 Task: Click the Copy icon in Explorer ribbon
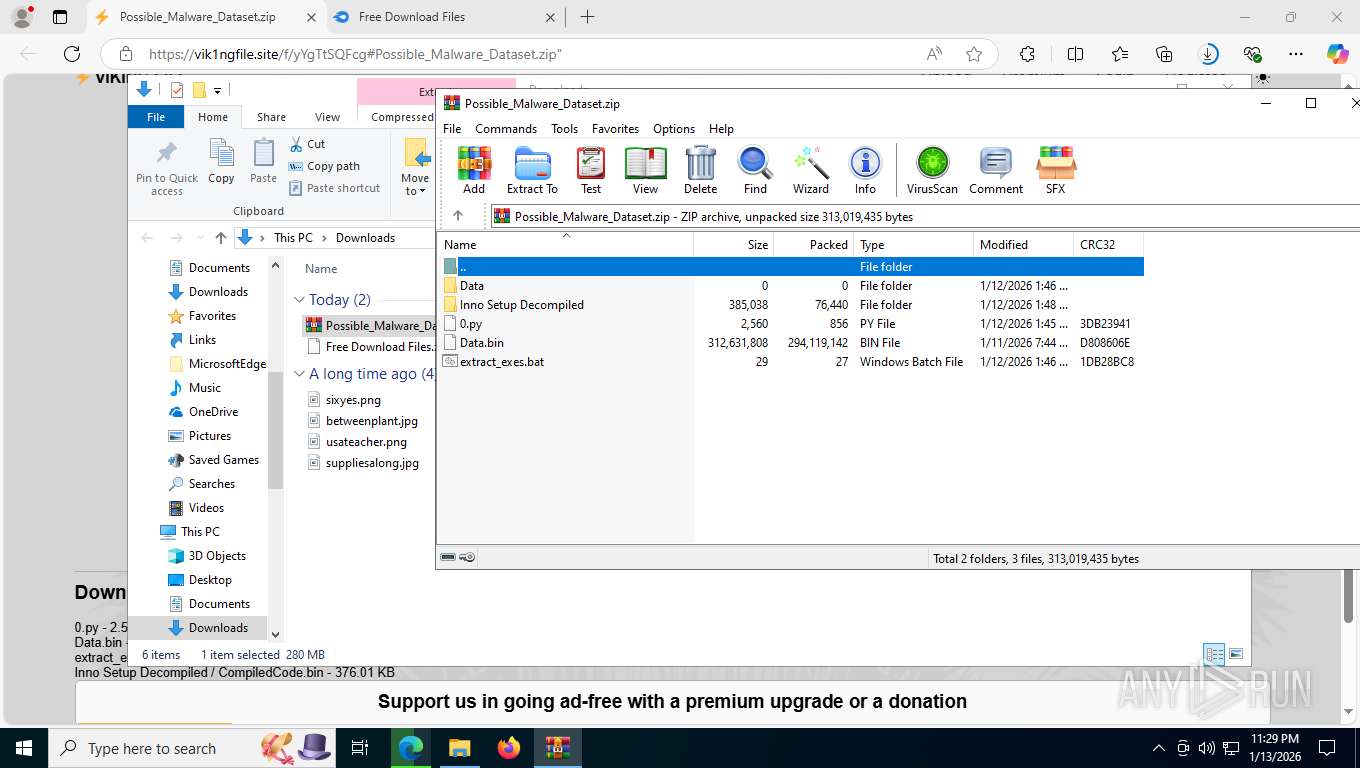pos(221,162)
